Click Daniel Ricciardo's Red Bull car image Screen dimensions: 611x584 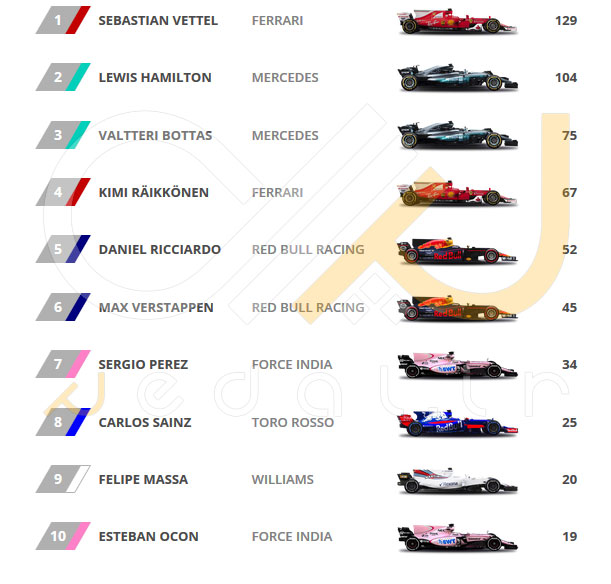point(457,250)
